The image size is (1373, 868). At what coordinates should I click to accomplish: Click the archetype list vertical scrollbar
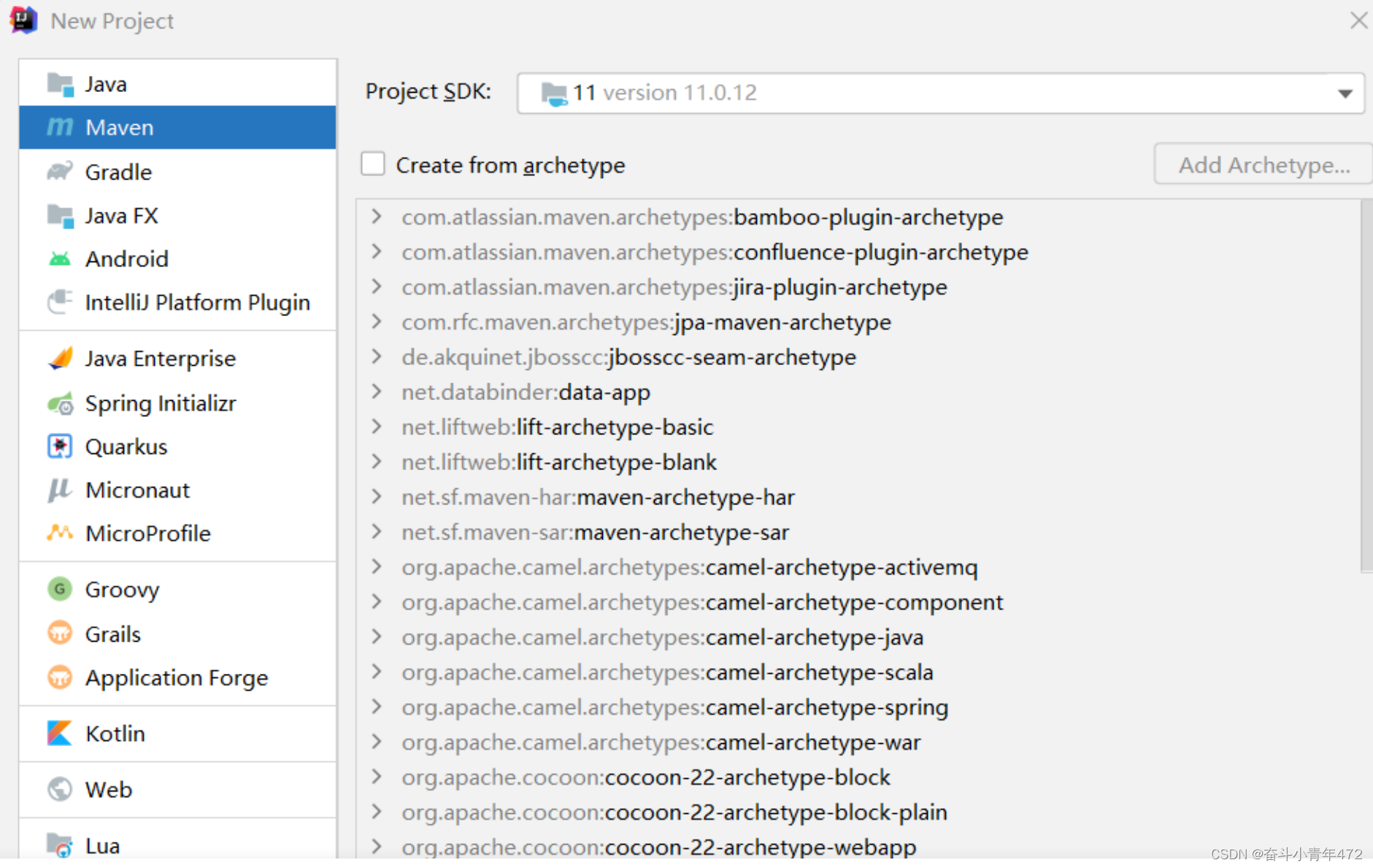(1366, 385)
